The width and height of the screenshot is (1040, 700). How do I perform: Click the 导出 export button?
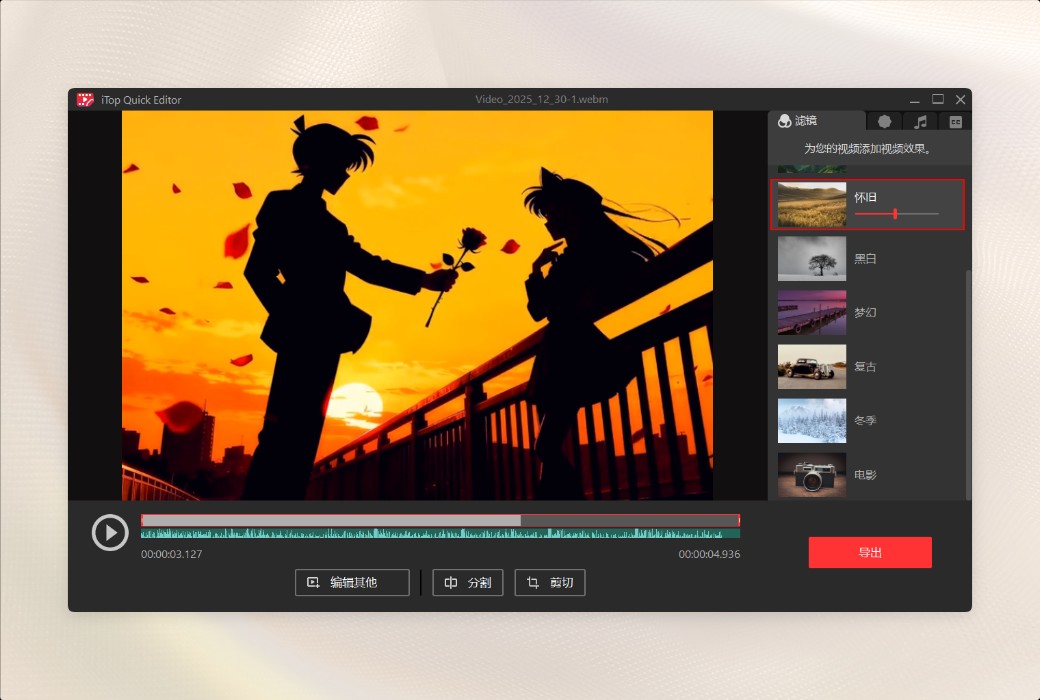(x=869, y=551)
